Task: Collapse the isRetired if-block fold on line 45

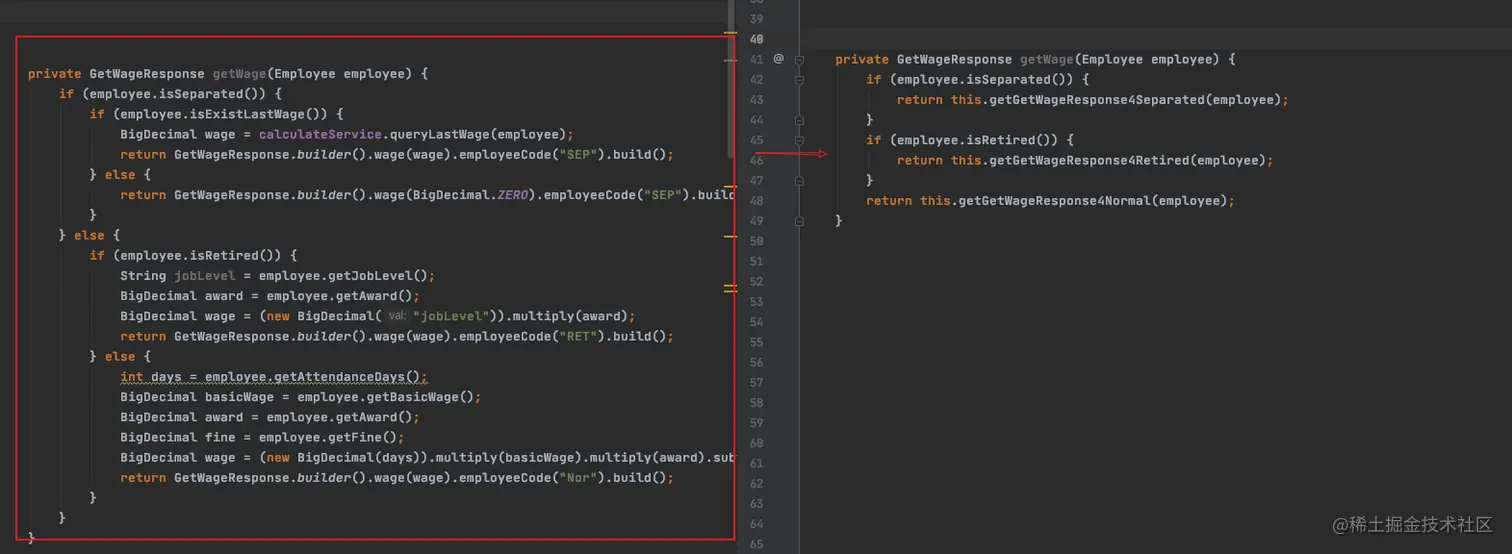Action: coord(799,141)
